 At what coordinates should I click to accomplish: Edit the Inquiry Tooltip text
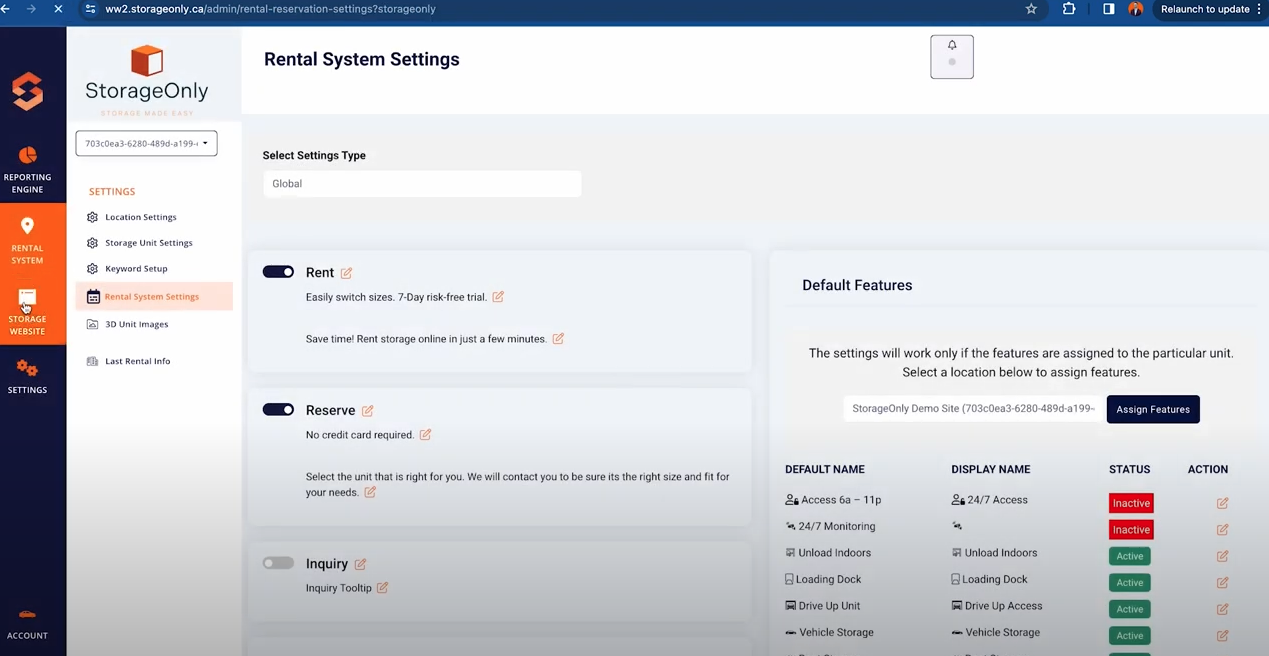(x=382, y=588)
